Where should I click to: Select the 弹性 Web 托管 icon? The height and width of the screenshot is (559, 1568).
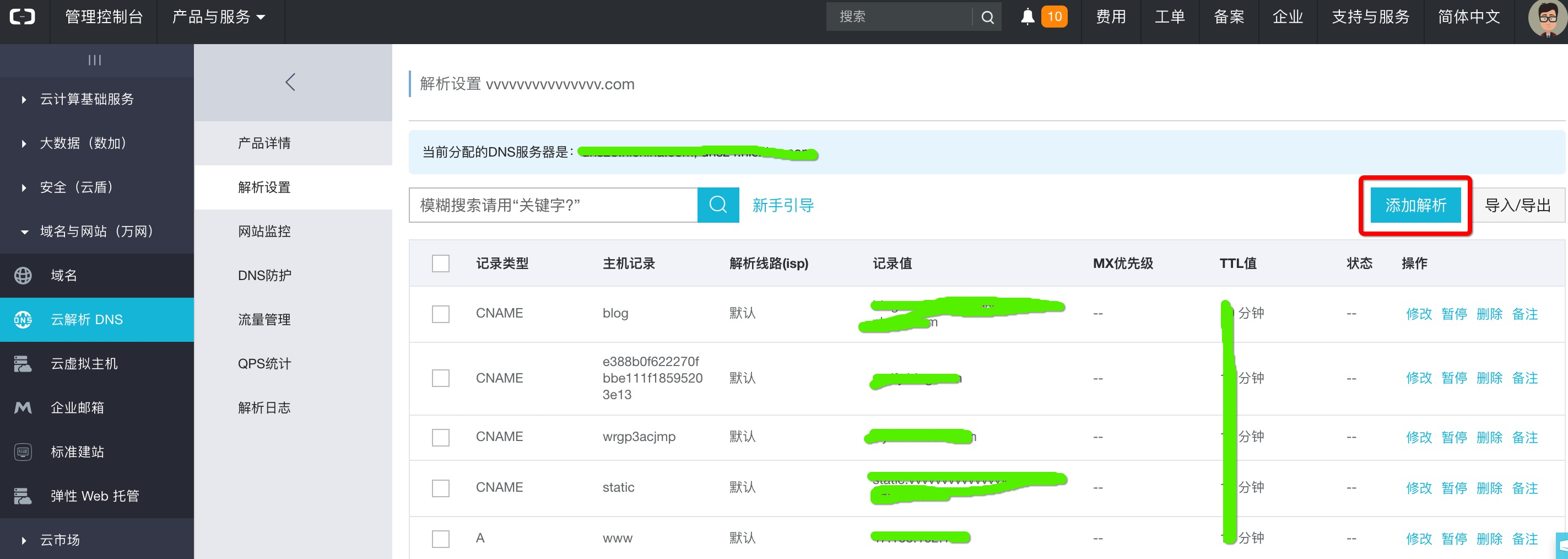(x=23, y=495)
